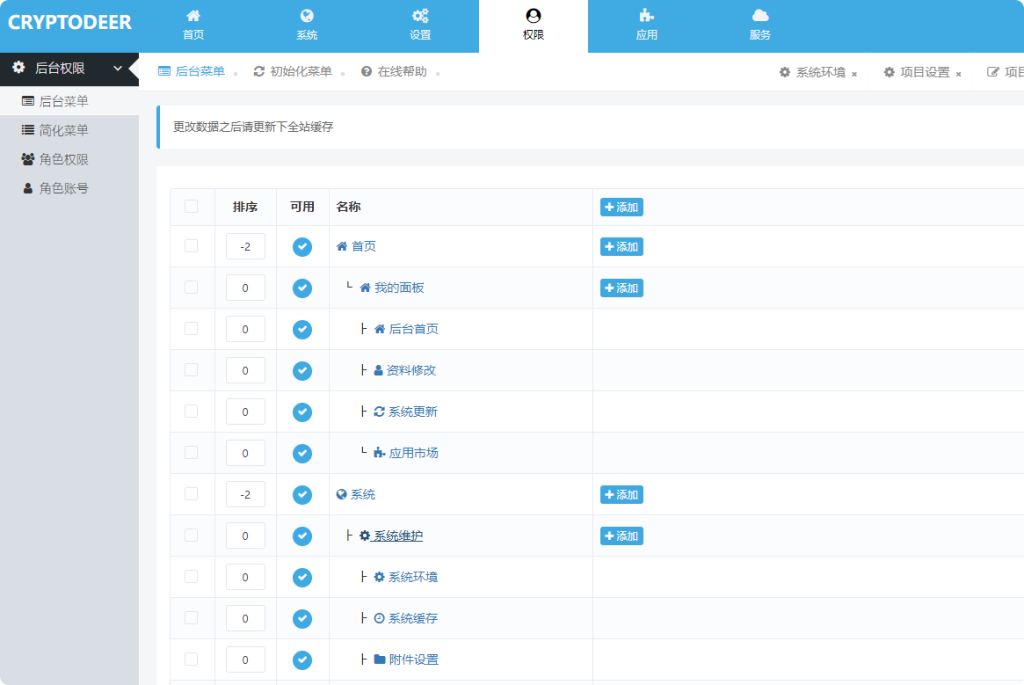Open the 服务 cloud icon in top navigation

(x=760, y=16)
